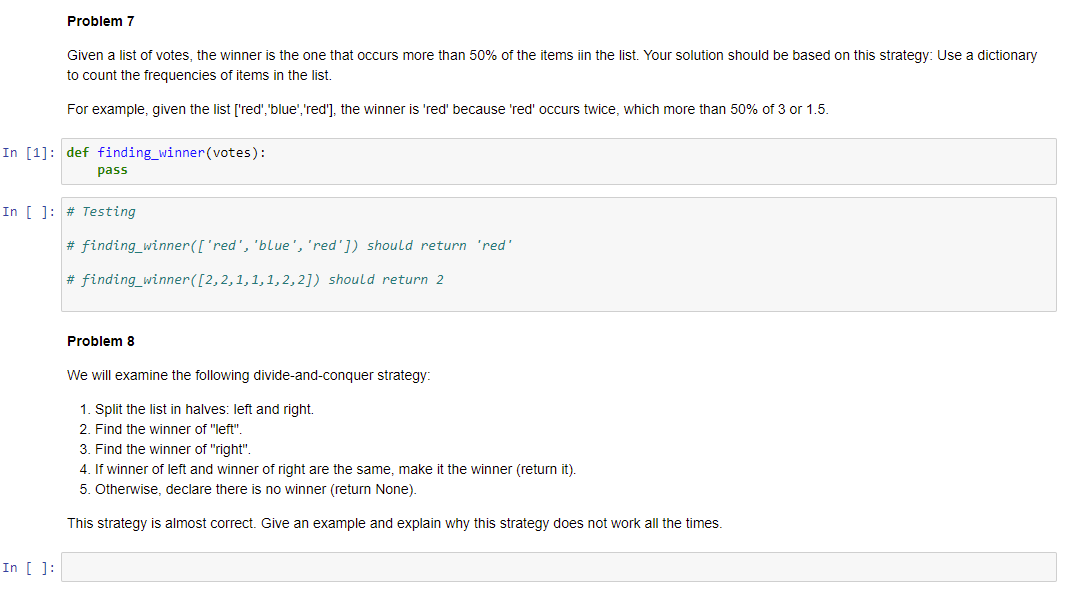Click the 'For example, given the list' paragraph
The width and height of the screenshot is (1070, 591).
(448, 109)
